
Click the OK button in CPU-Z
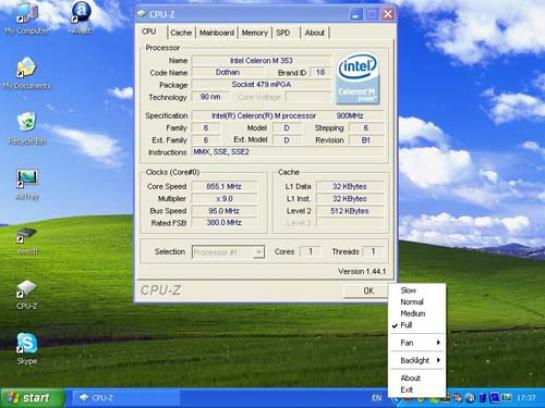366,291
